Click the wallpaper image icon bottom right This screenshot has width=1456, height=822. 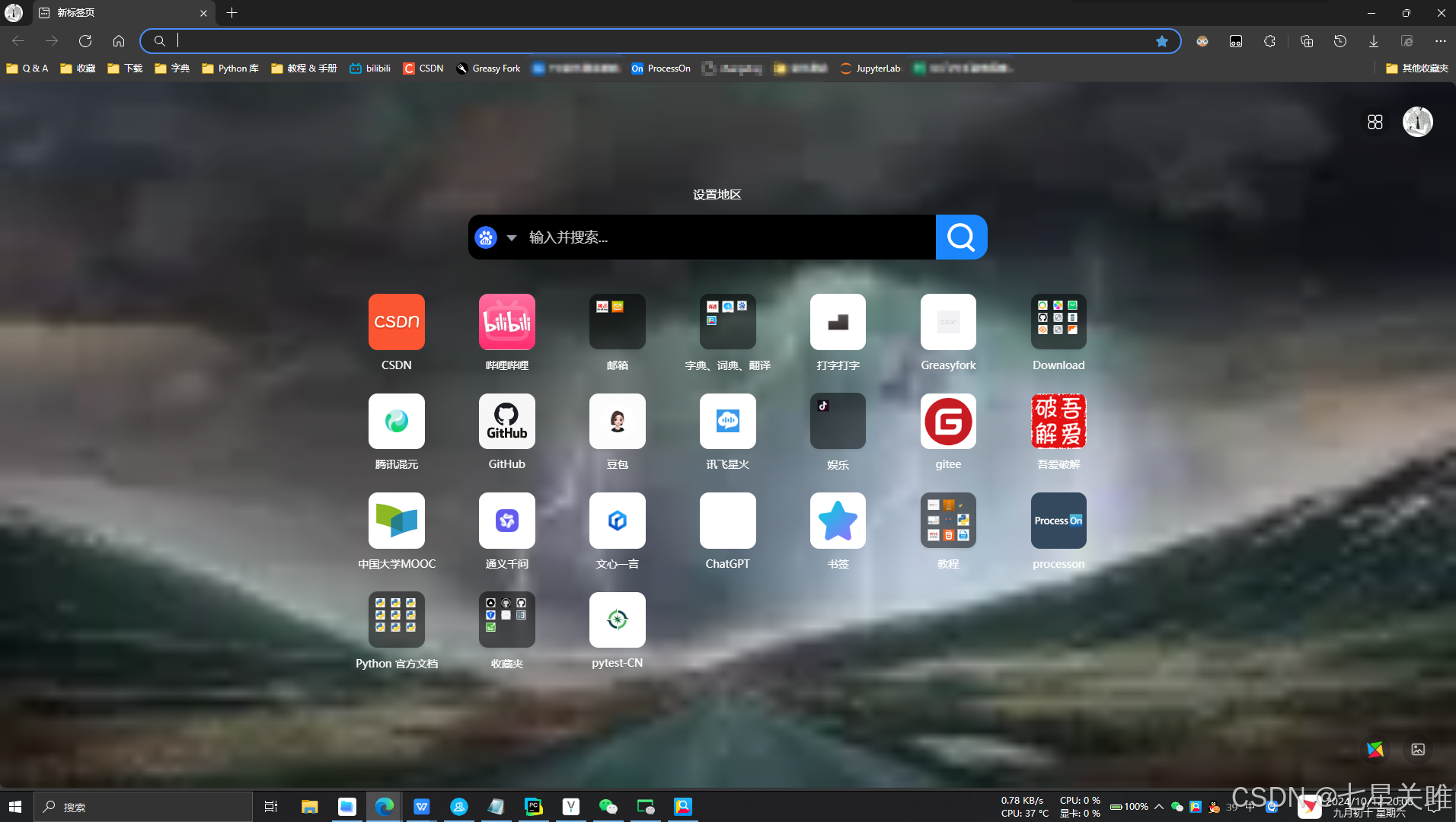[1417, 750]
